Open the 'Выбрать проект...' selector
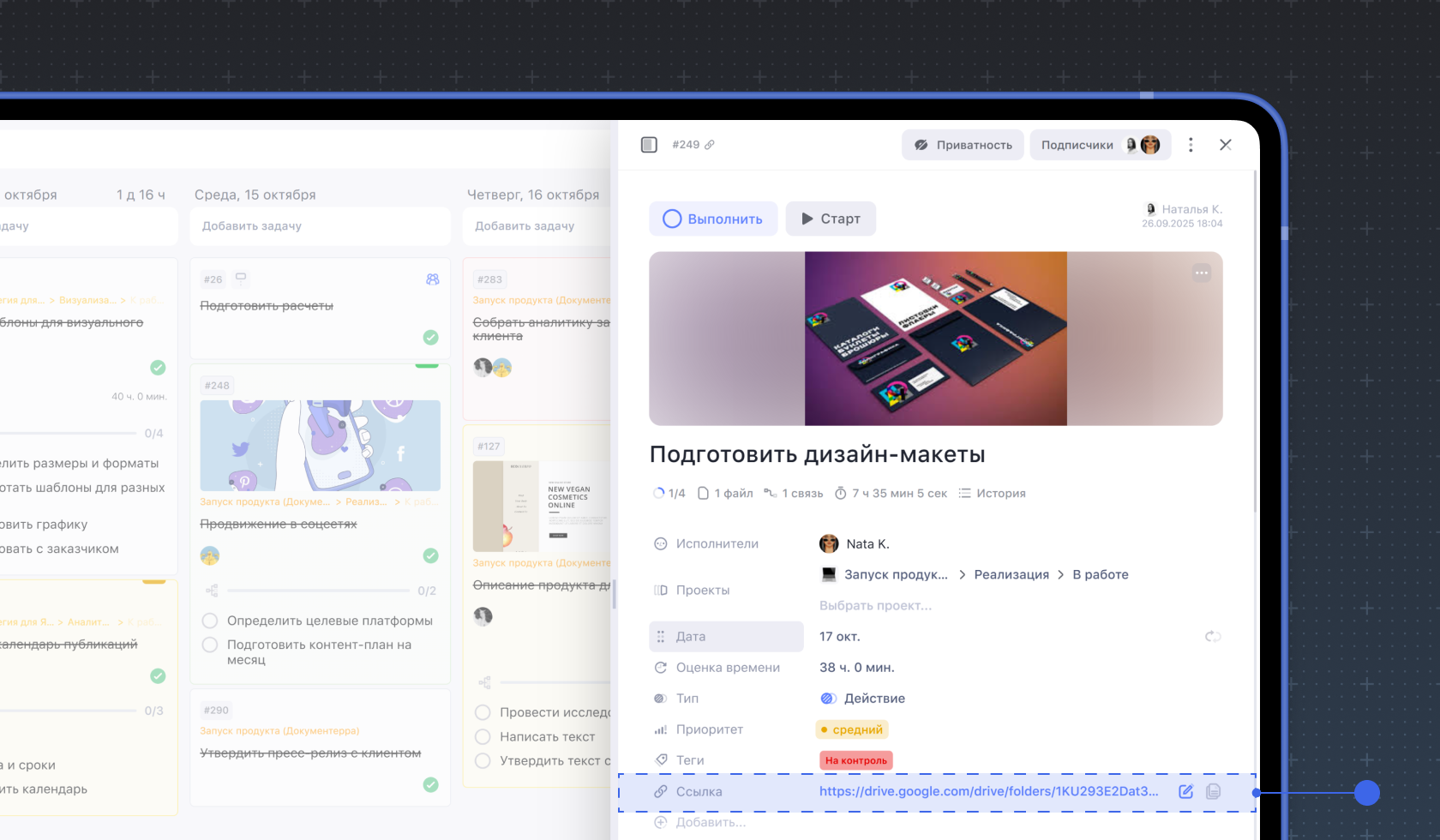Screen dimensions: 1440x840 pyautogui.click(x=875, y=606)
